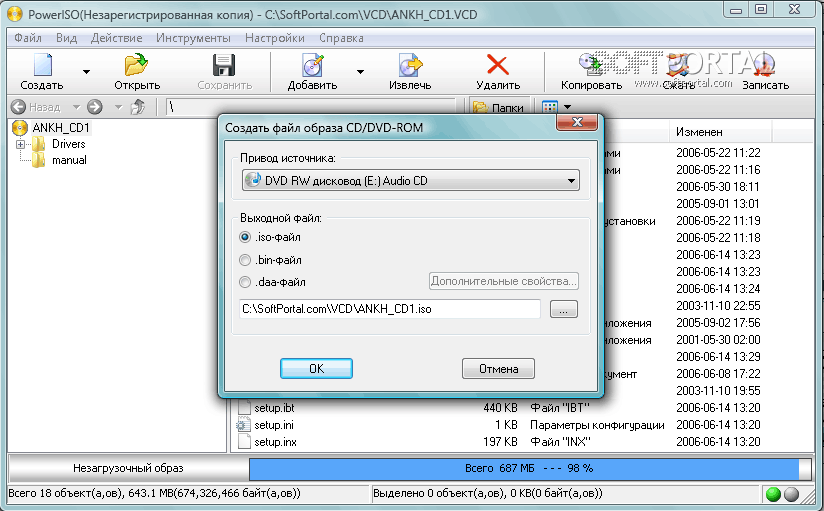824x511 pixels.
Task: Open the Справка menu
Action: click(x=342, y=38)
